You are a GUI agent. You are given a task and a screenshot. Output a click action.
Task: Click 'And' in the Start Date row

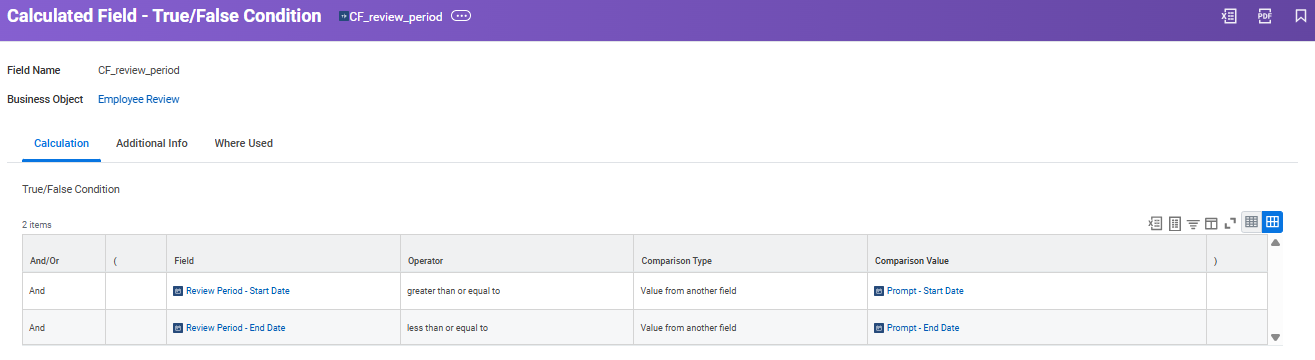[x=38, y=291]
